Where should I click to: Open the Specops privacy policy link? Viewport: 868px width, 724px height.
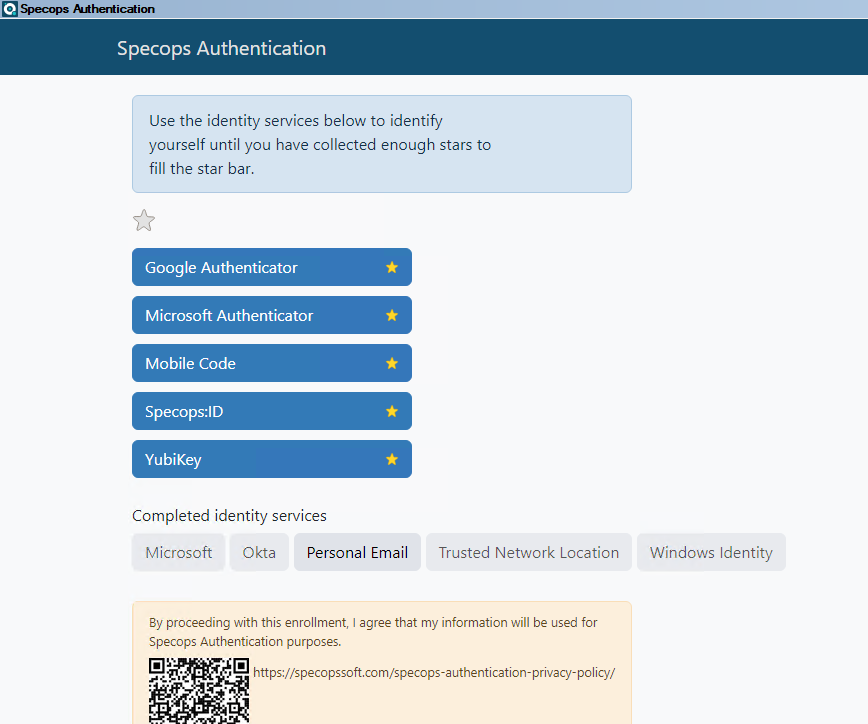[435, 672]
